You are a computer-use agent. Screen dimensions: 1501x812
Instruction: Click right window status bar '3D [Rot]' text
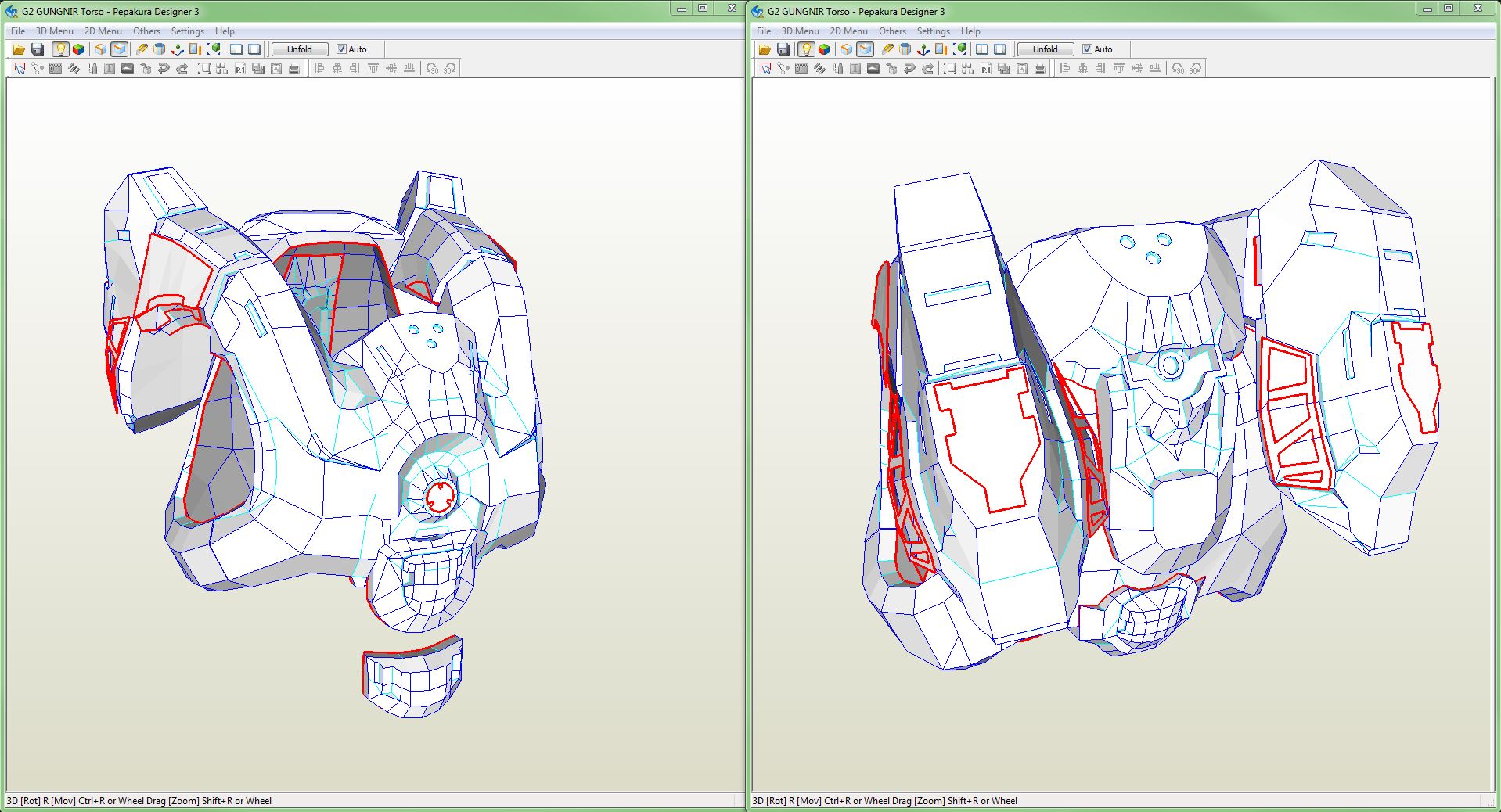tap(769, 801)
